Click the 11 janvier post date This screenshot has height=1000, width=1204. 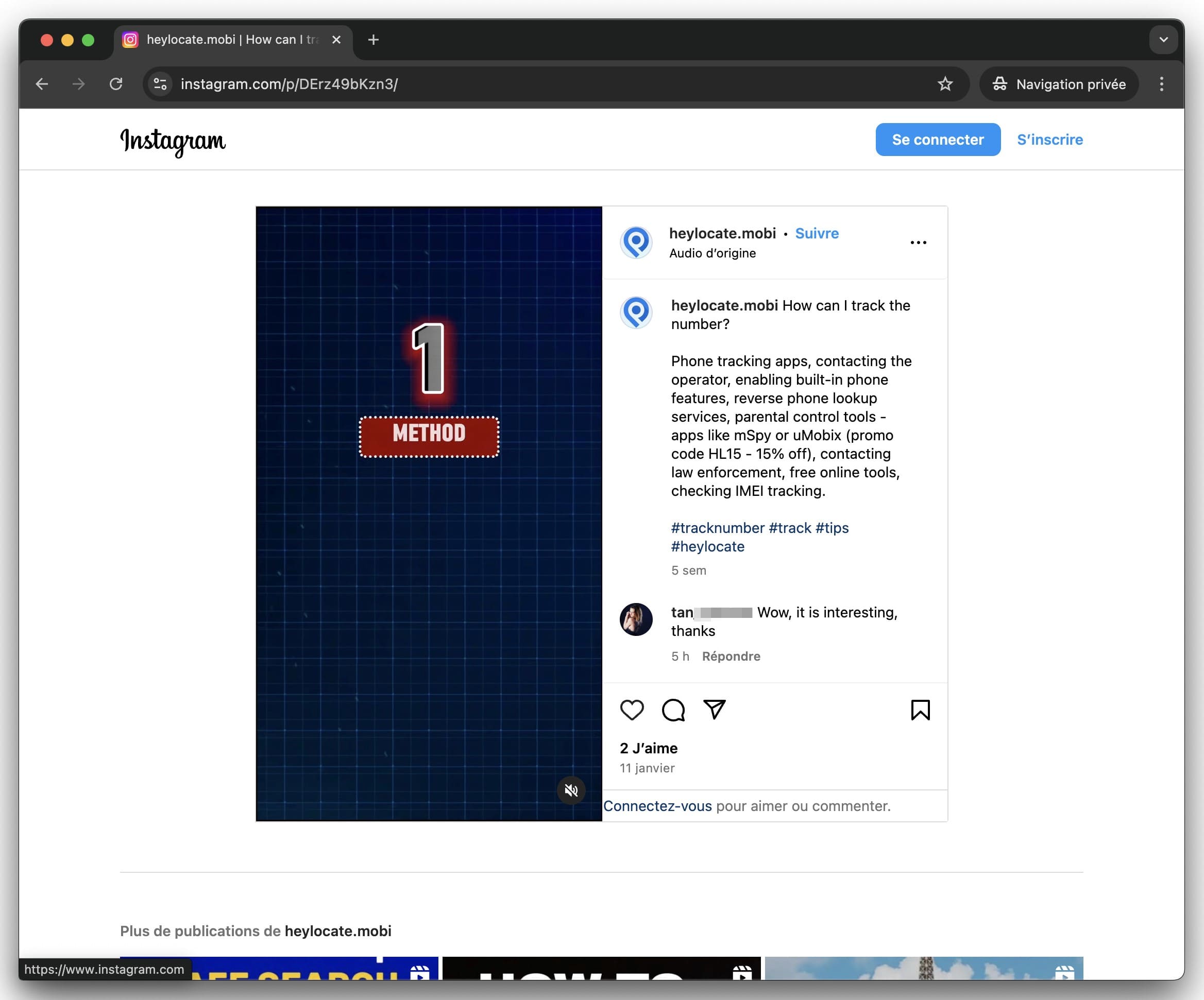[647, 768]
